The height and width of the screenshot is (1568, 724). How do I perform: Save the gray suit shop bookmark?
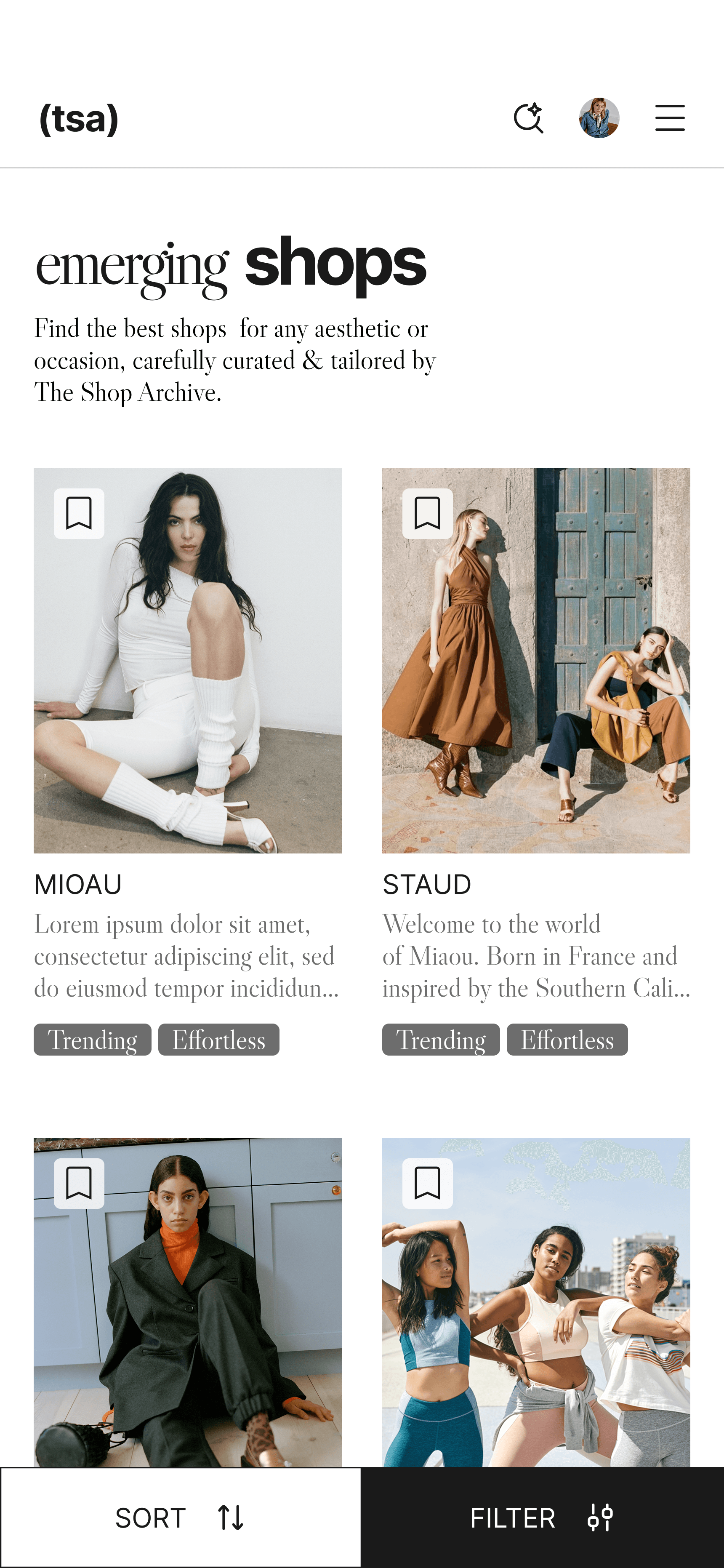tap(79, 1183)
